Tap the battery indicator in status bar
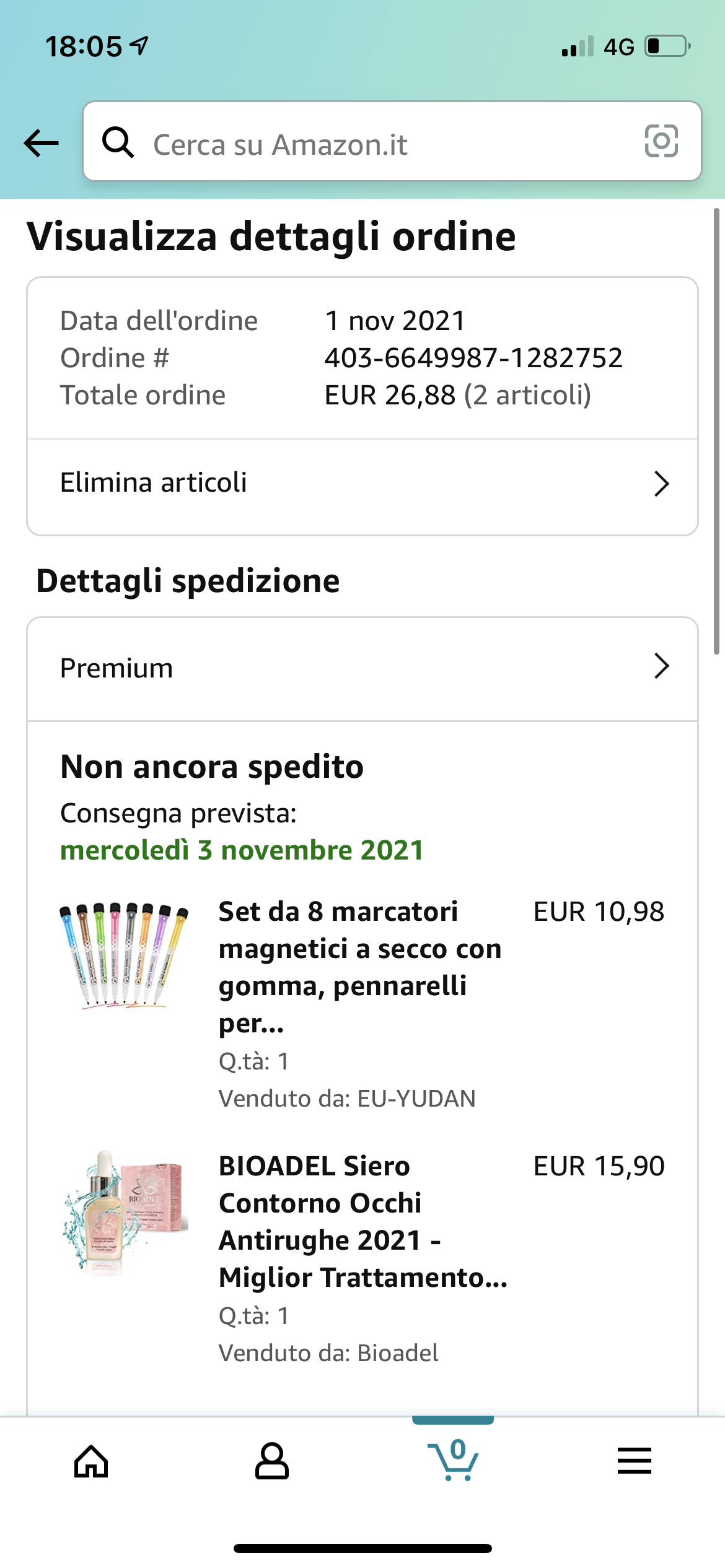 pyautogui.click(x=667, y=46)
